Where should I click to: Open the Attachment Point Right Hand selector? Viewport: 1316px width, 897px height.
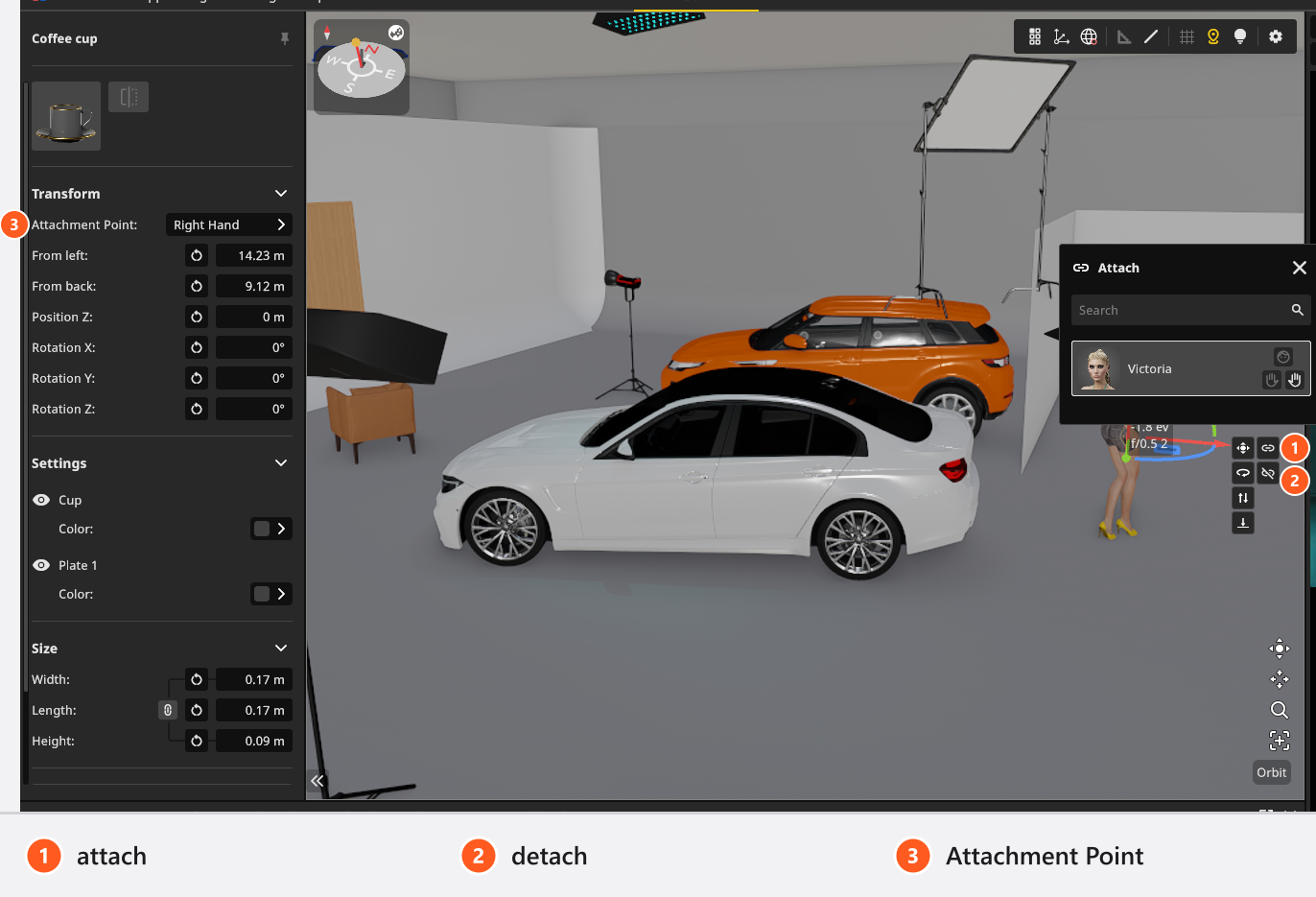(x=229, y=224)
